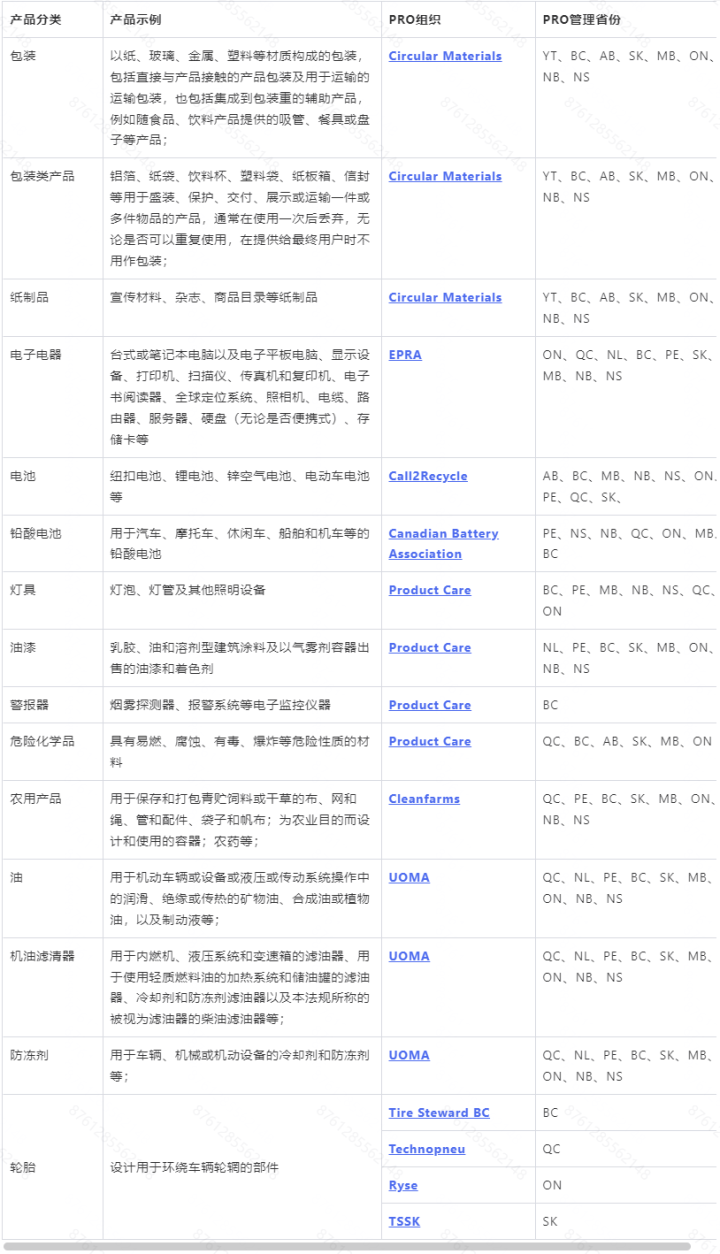Viewport: 720px width, 1254px height.
Task: Open Product Care link in 警报器 row
Action: tap(430, 705)
